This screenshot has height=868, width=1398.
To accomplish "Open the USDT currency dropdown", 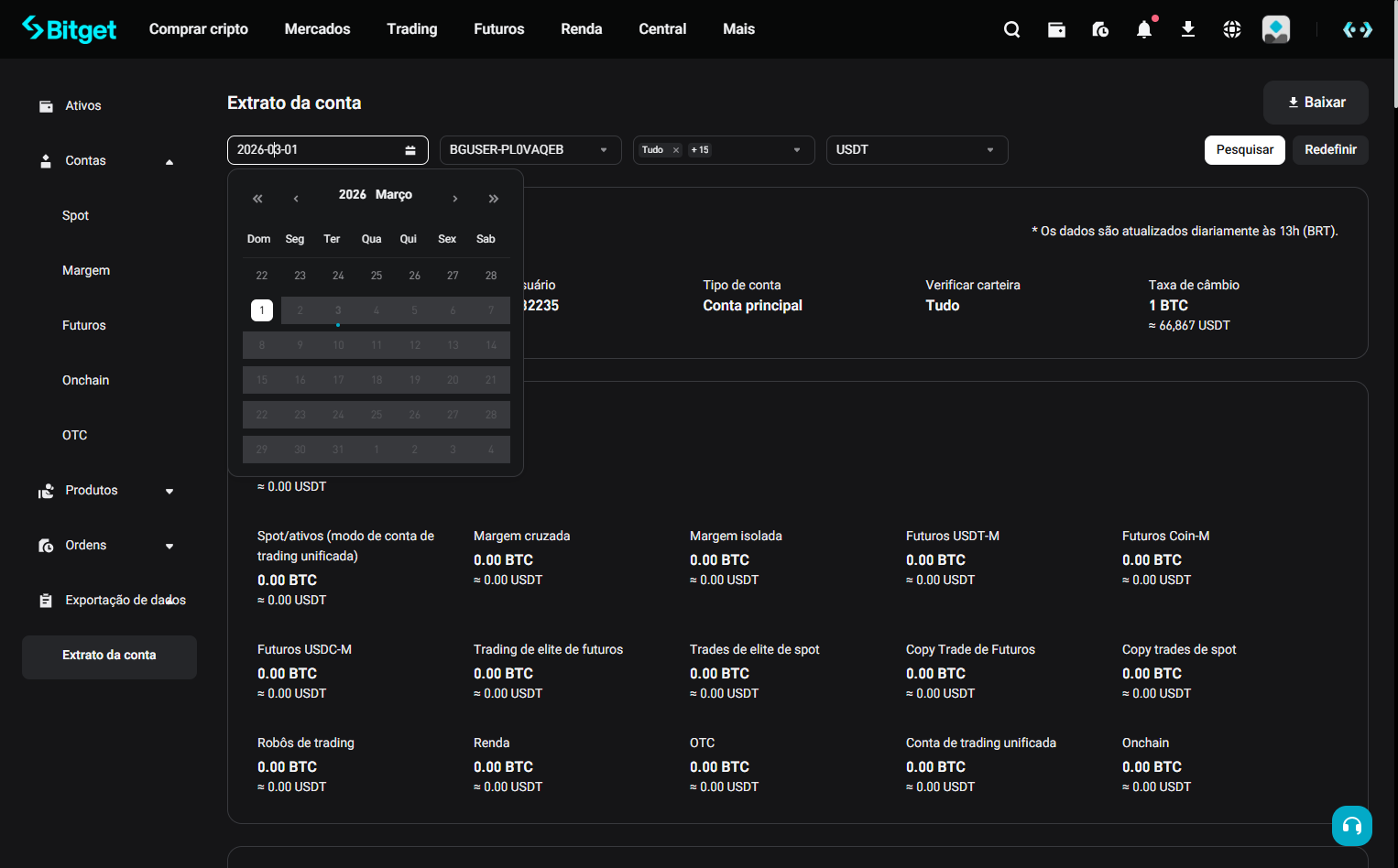I will coord(917,150).
